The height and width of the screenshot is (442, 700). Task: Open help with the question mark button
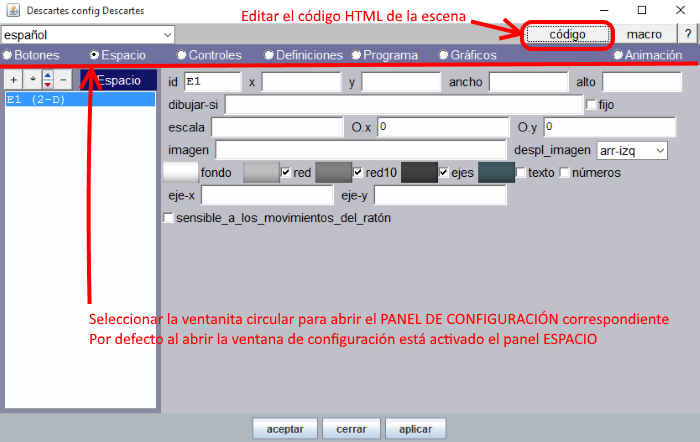[688, 34]
